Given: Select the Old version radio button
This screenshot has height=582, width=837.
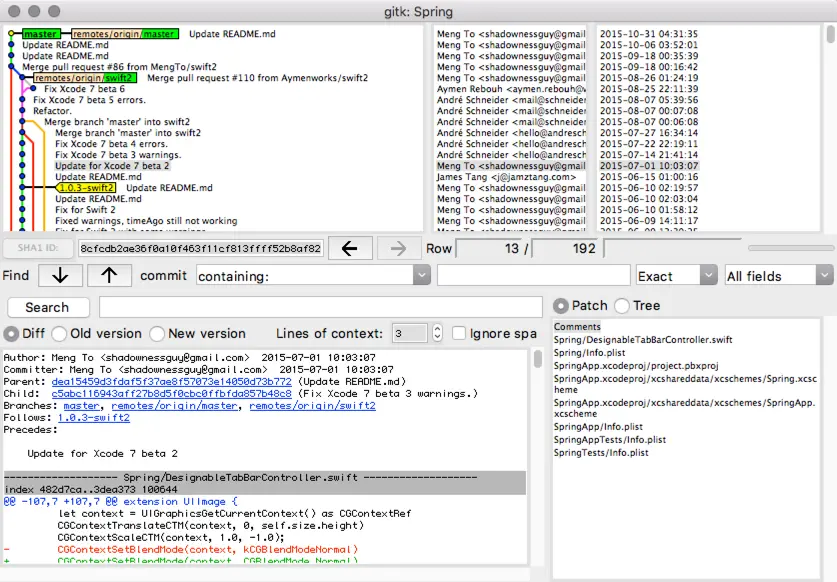Looking at the screenshot, I should (59, 334).
